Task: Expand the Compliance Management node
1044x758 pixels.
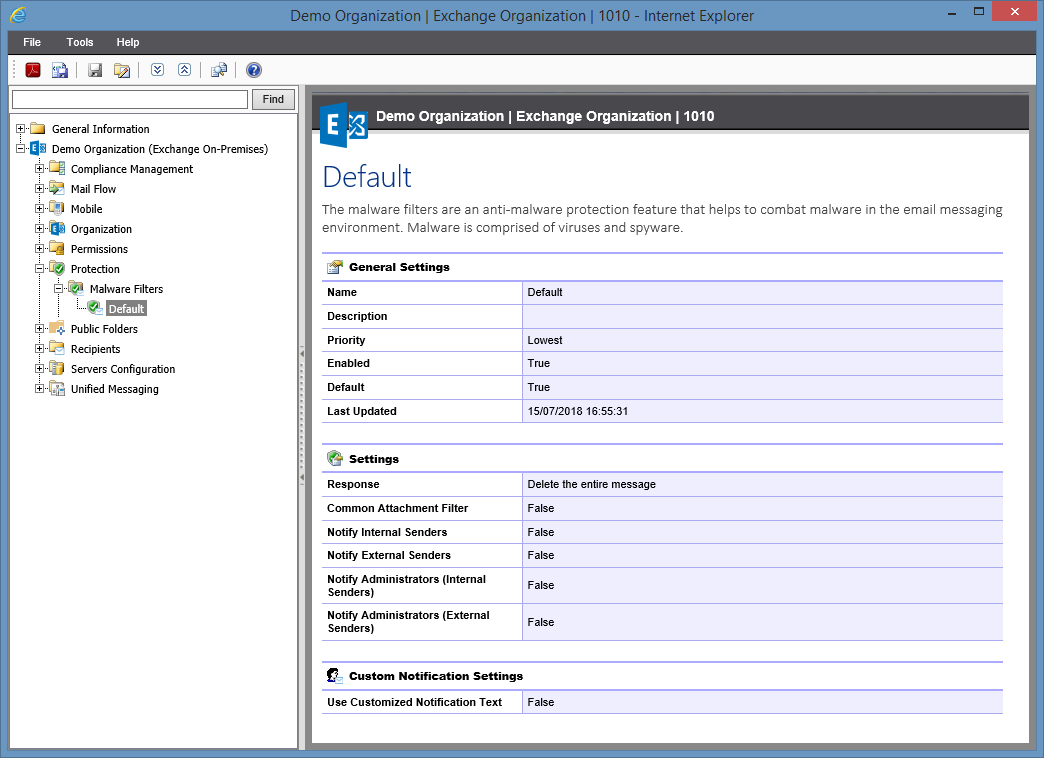Action: [x=39, y=169]
